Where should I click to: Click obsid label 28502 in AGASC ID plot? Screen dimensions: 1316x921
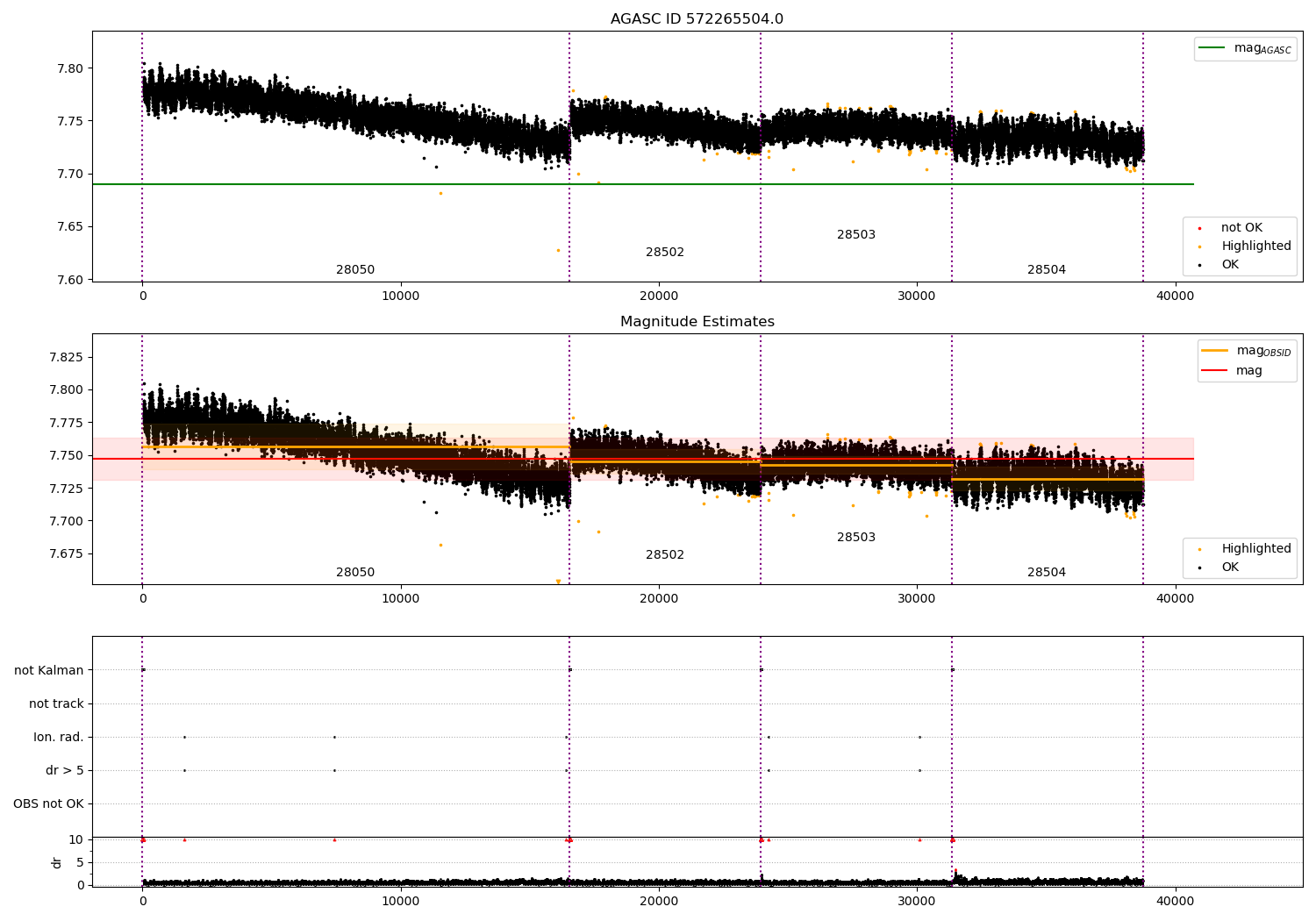coord(665,253)
